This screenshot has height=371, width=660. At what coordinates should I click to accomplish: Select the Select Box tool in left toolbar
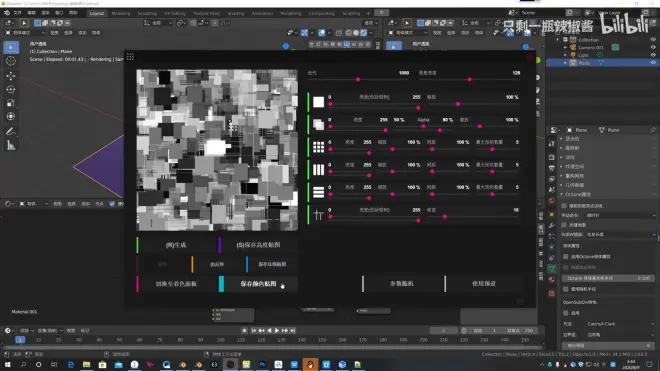point(11,47)
